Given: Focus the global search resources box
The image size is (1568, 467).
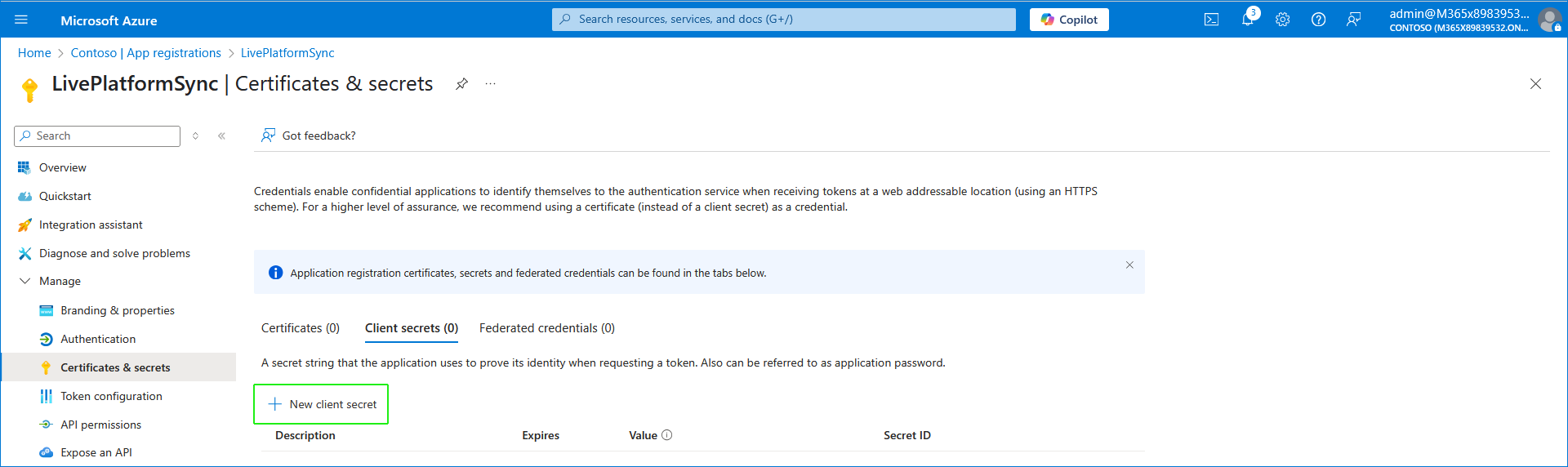Looking at the screenshot, I should 784,20.
